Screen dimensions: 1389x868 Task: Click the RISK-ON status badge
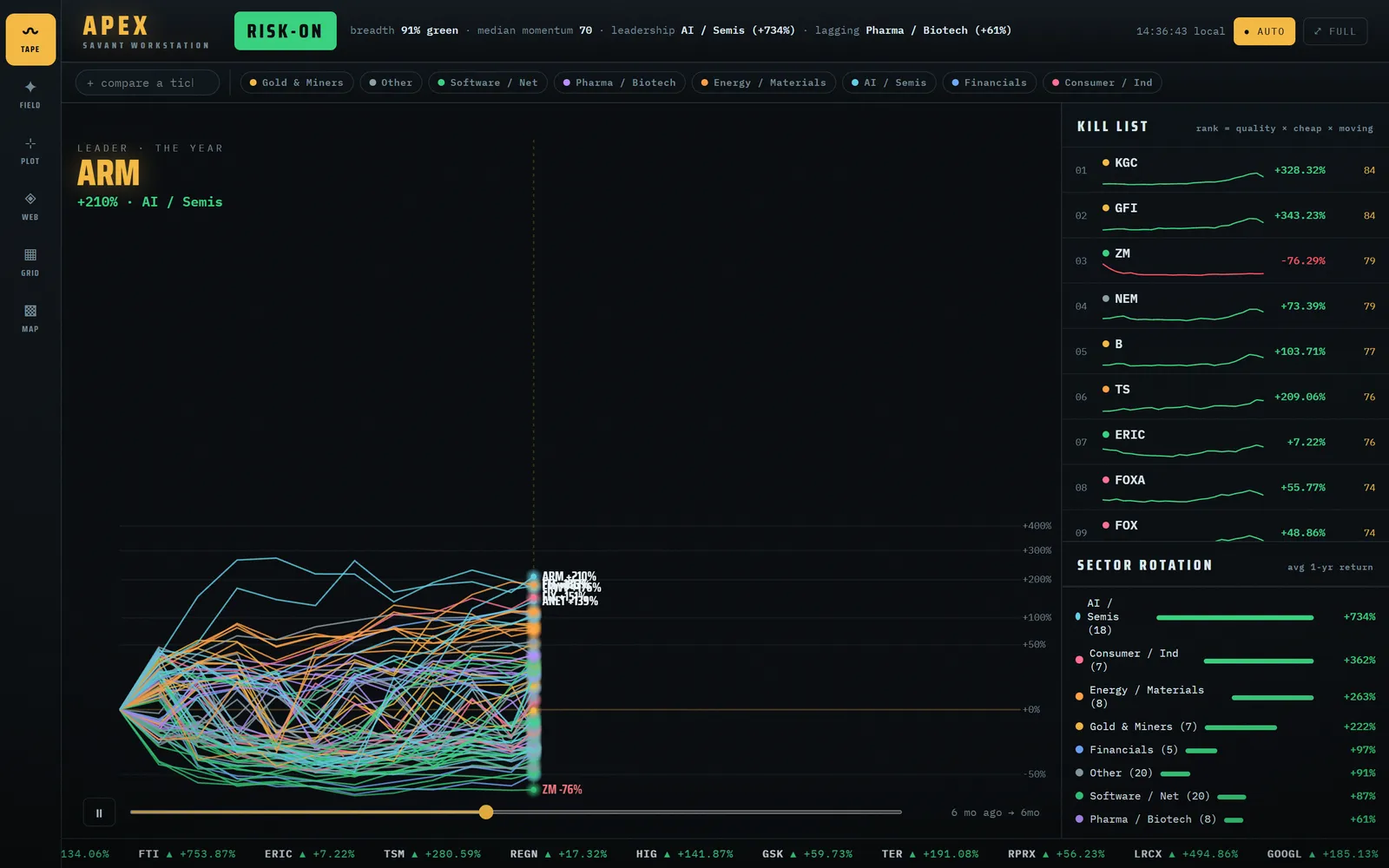pyautogui.click(x=285, y=31)
